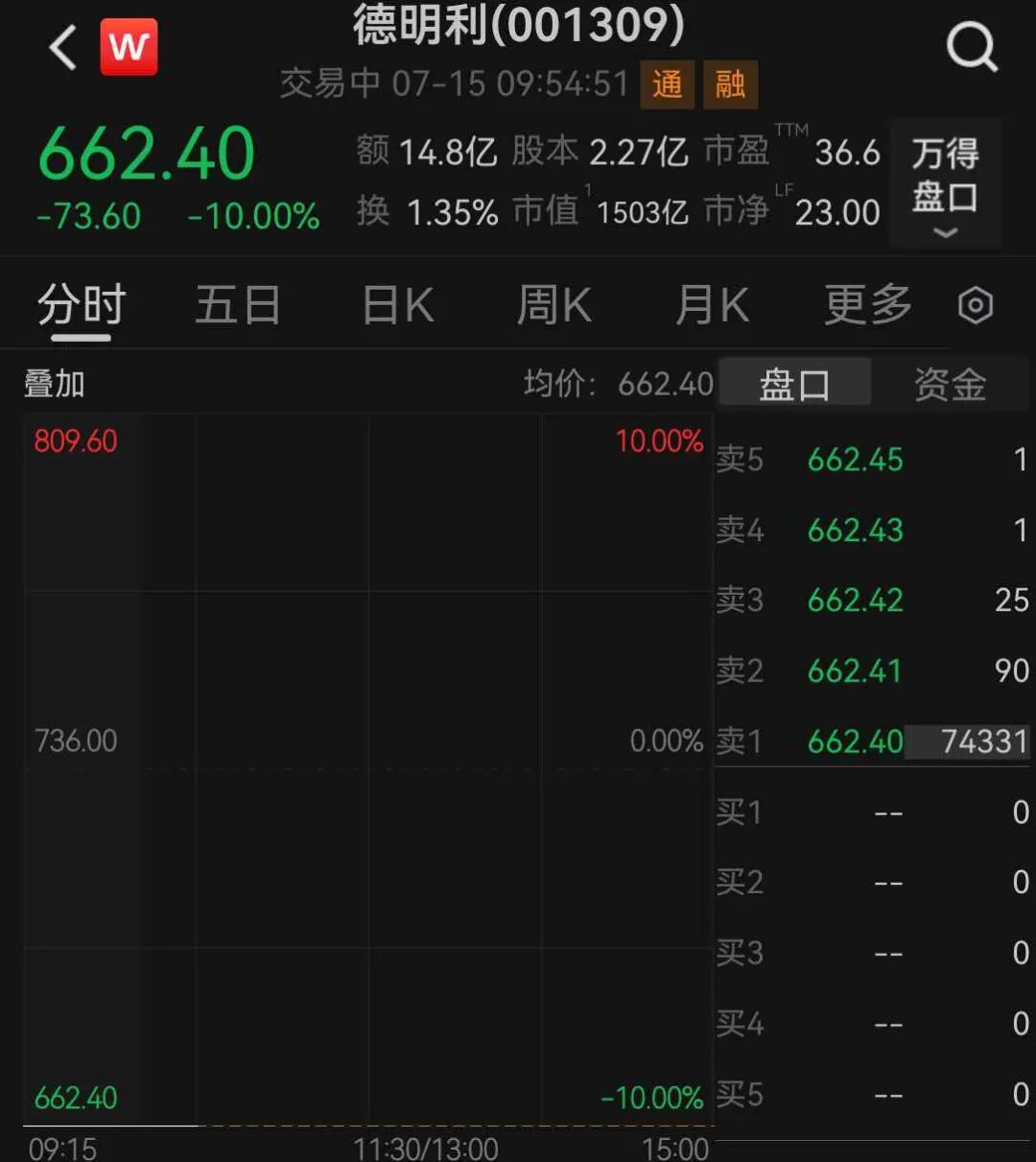The height and width of the screenshot is (1162, 1036).
Task: Tap the 融 badge
Action: (x=730, y=84)
